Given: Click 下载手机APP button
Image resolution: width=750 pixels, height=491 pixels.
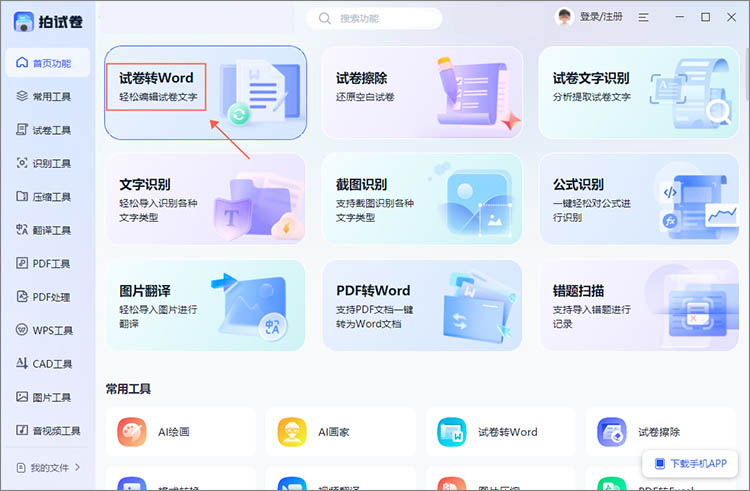Looking at the screenshot, I should click(690, 463).
